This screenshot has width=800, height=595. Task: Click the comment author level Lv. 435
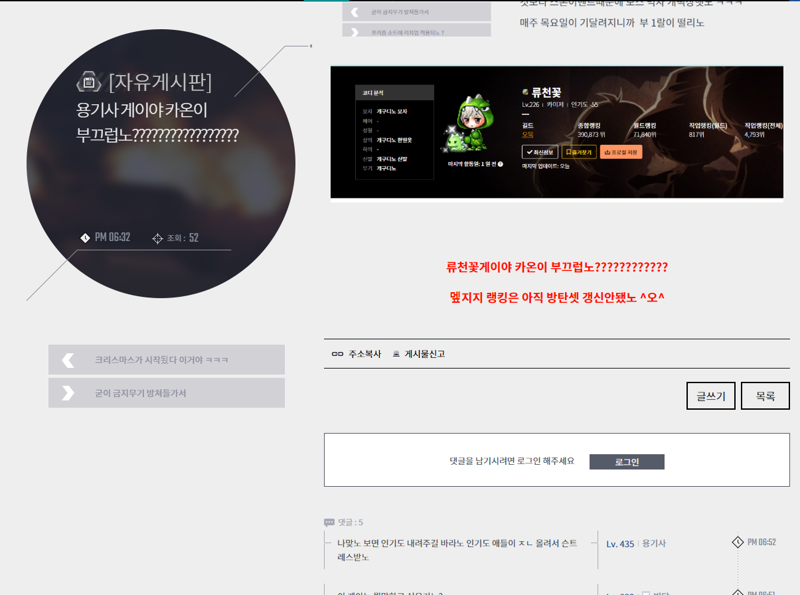point(620,544)
